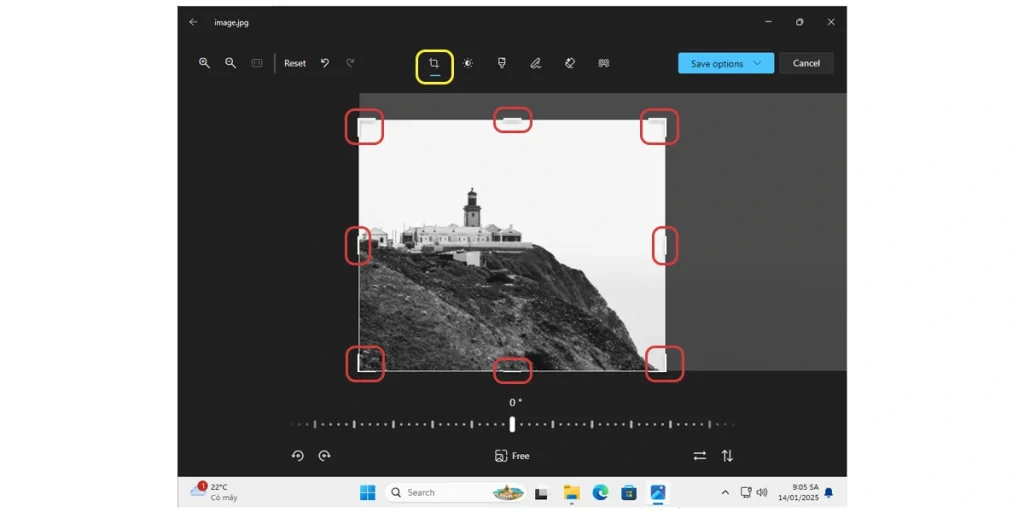Open the Adjustment (brightness) tool

click(468, 63)
